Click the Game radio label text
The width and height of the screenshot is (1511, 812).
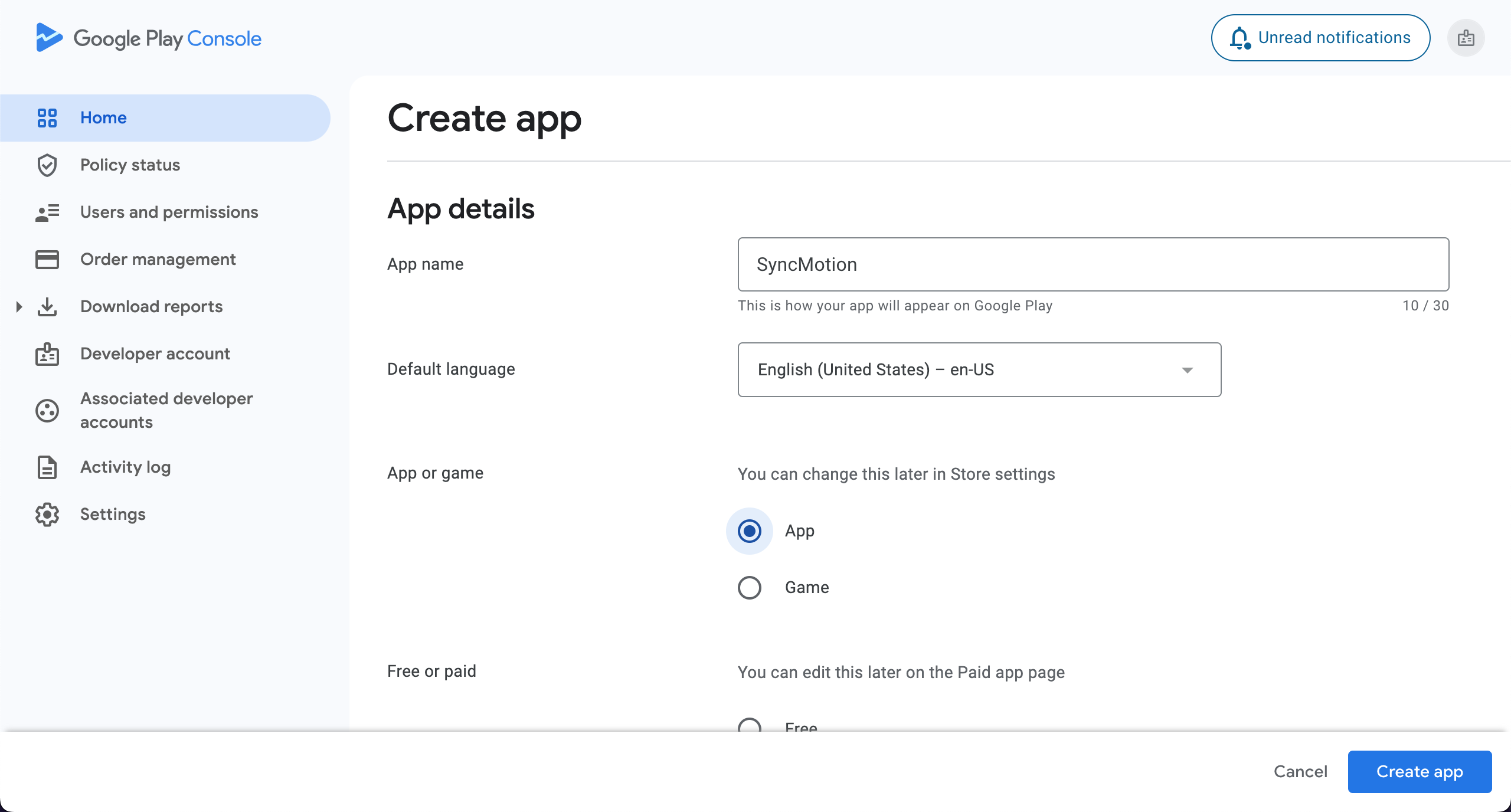[807, 588]
